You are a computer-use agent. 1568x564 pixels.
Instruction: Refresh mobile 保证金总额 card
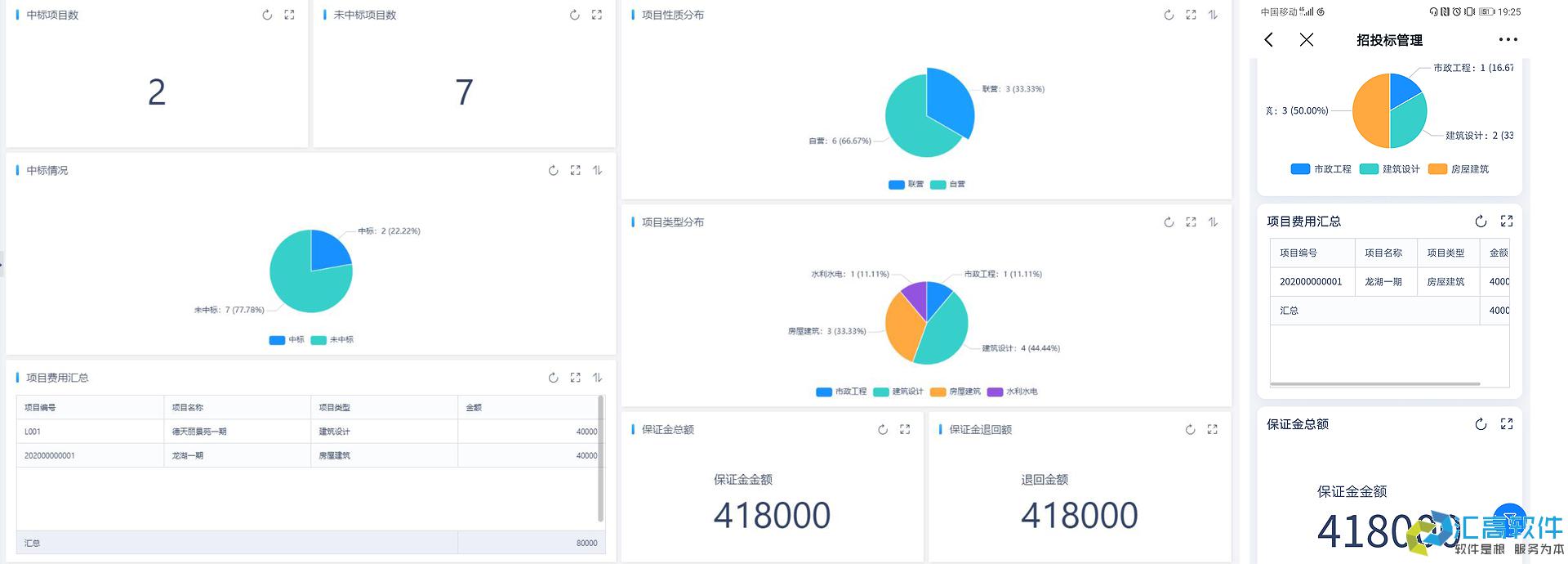[x=1481, y=424]
